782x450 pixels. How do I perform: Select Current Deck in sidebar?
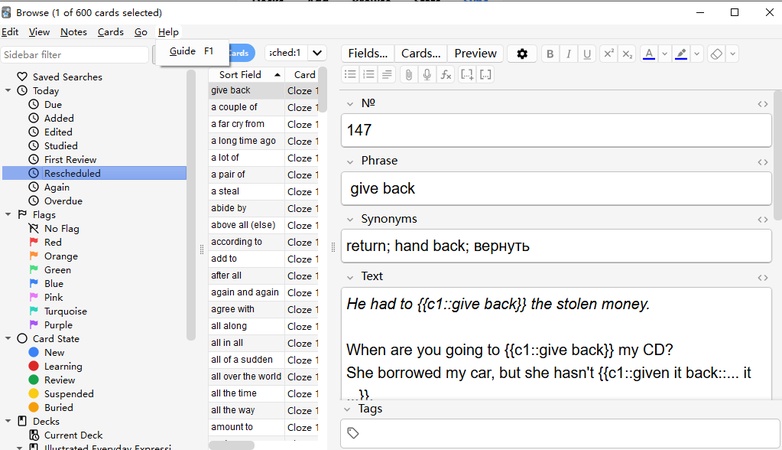pos(73,435)
